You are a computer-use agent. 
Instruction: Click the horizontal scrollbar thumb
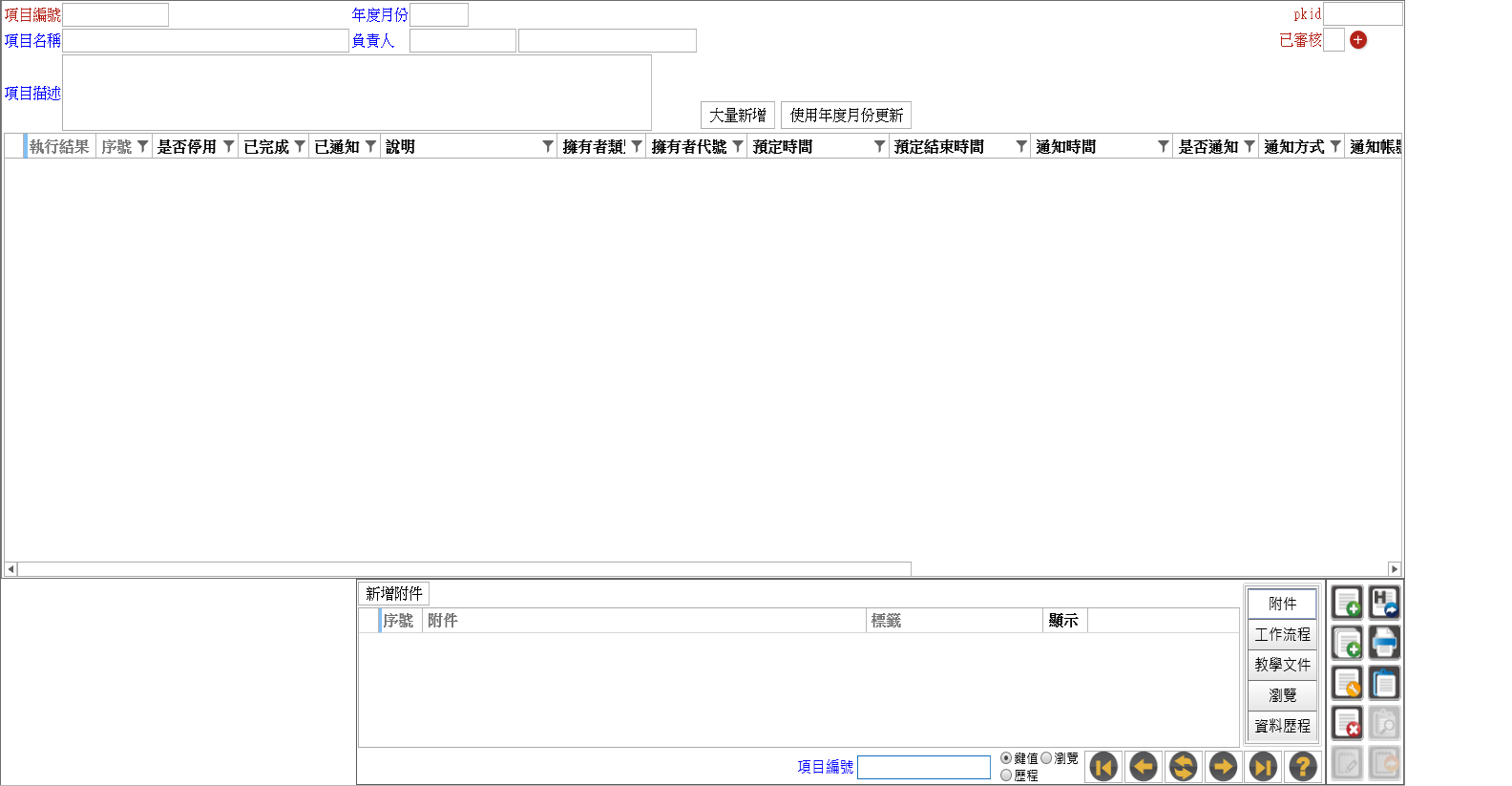464,569
